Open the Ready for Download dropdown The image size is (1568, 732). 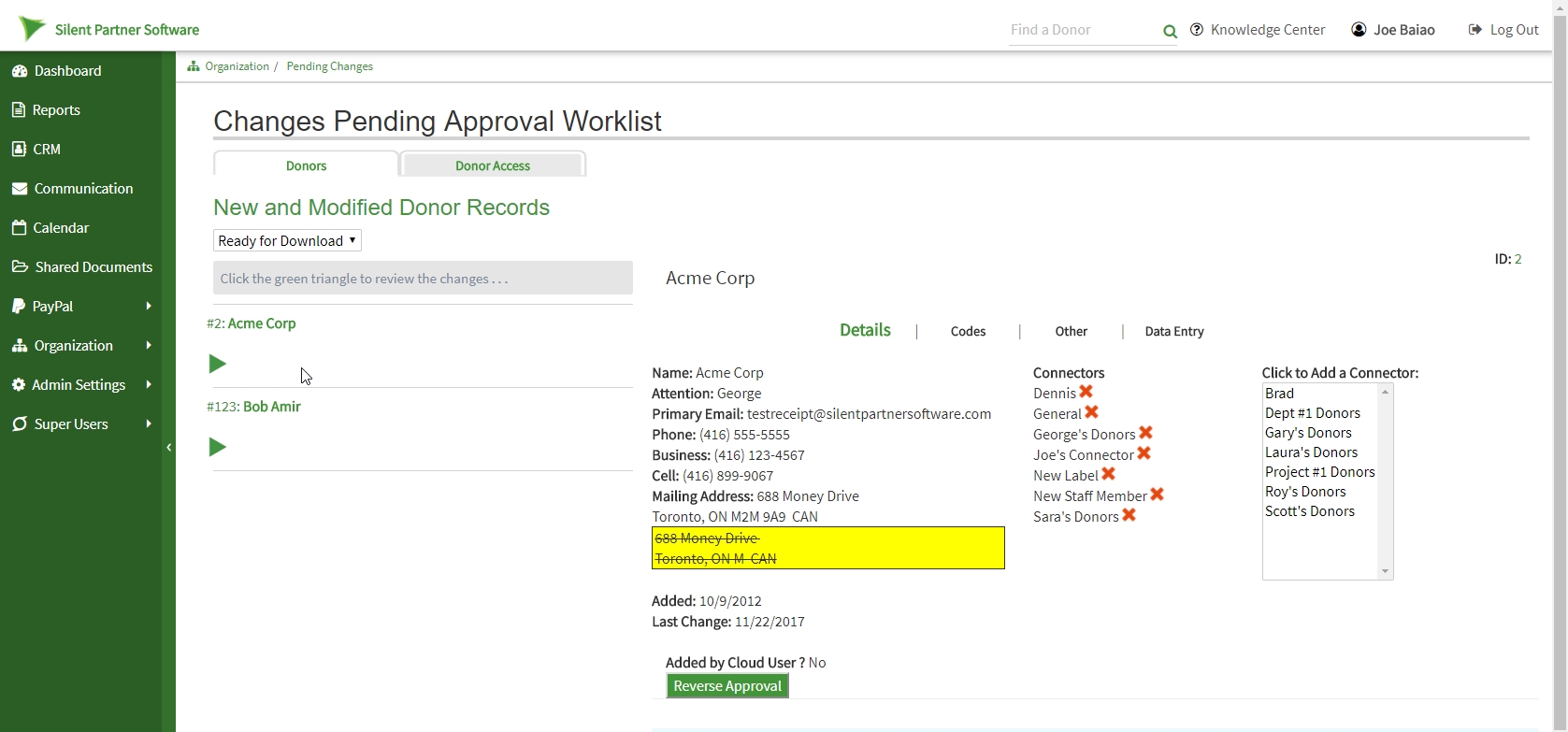click(x=287, y=240)
